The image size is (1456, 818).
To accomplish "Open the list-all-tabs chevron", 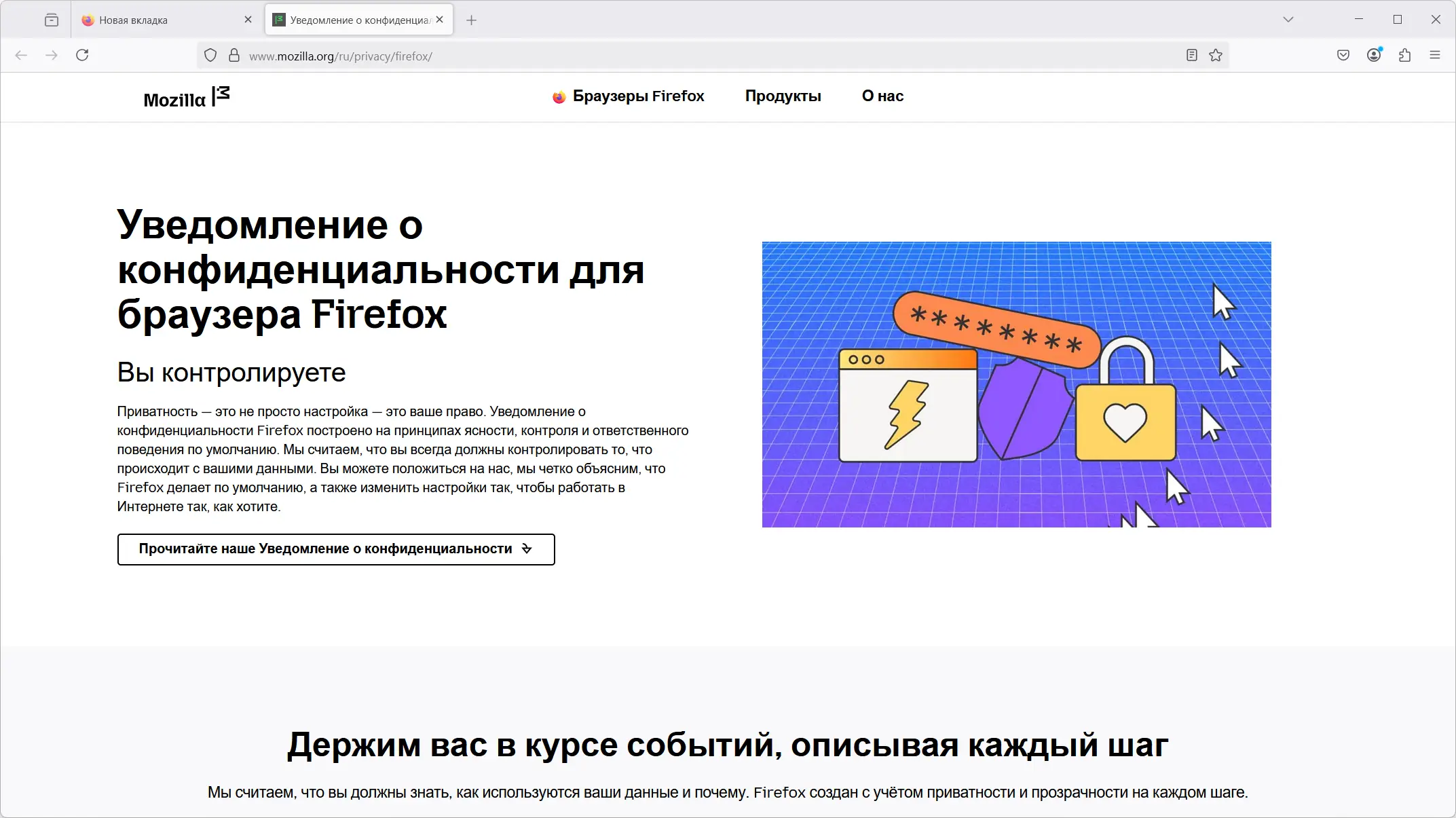I will (x=1288, y=20).
